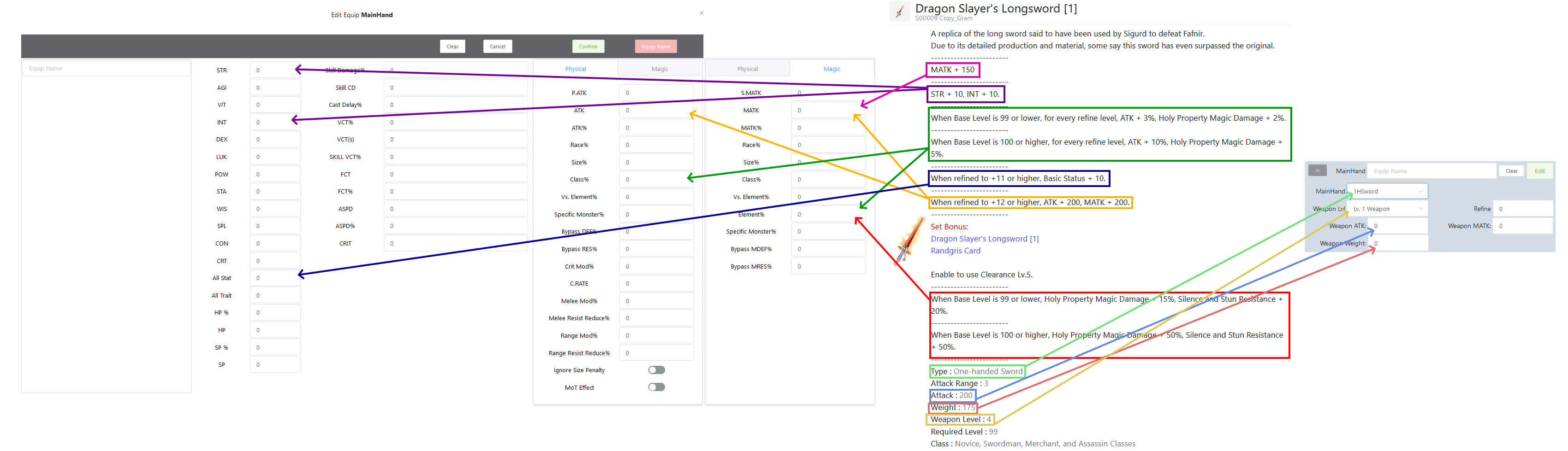Image resolution: width=1568 pixels, height=451 pixels.
Task: Click the 'Enable to use Clearance Lv.5.' text
Action: (981, 275)
